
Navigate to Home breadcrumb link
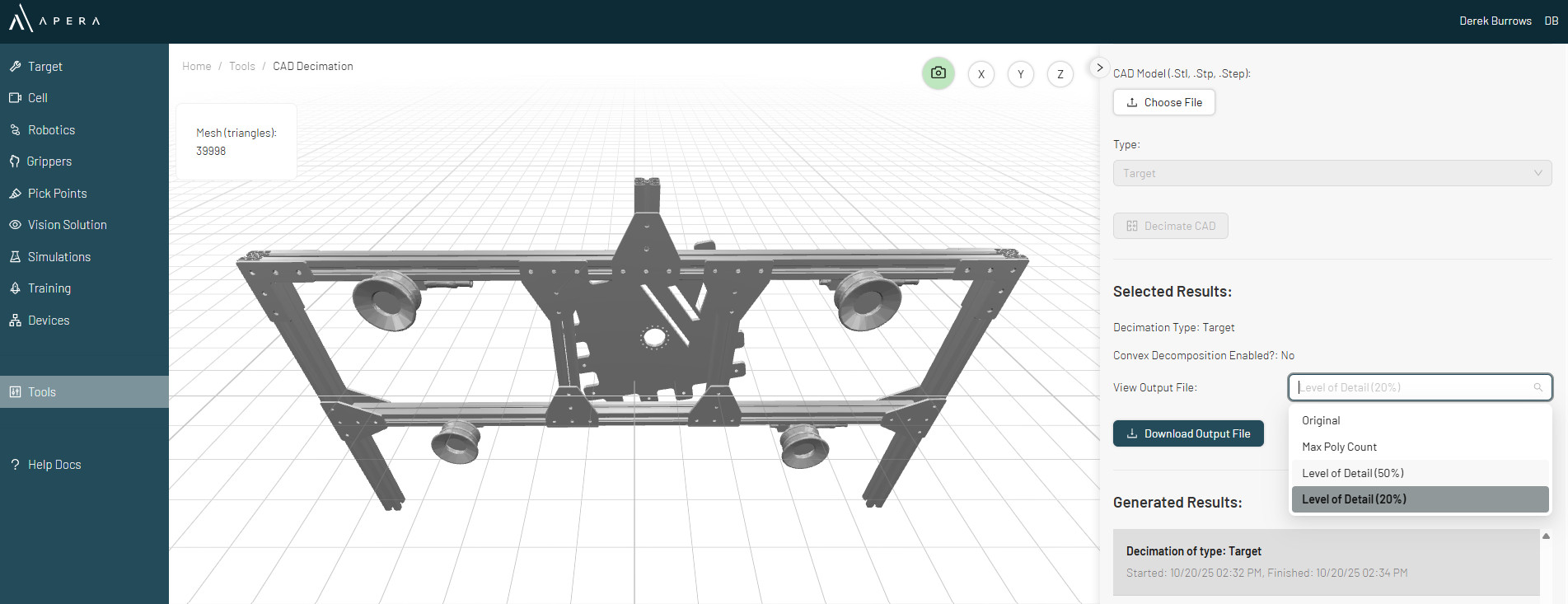pyautogui.click(x=196, y=66)
